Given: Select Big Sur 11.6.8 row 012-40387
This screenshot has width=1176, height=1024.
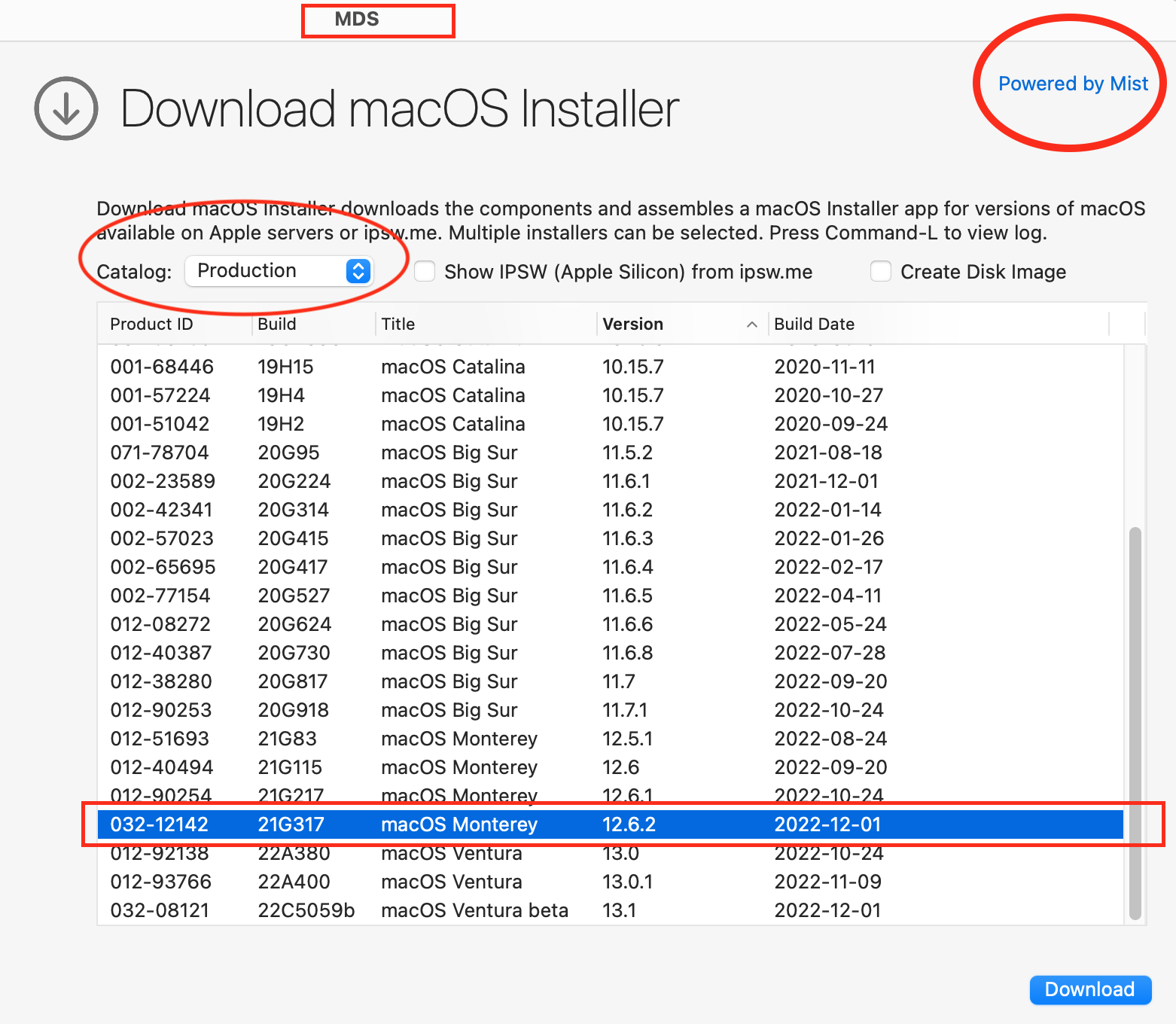Looking at the screenshot, I should coord(611,653).
